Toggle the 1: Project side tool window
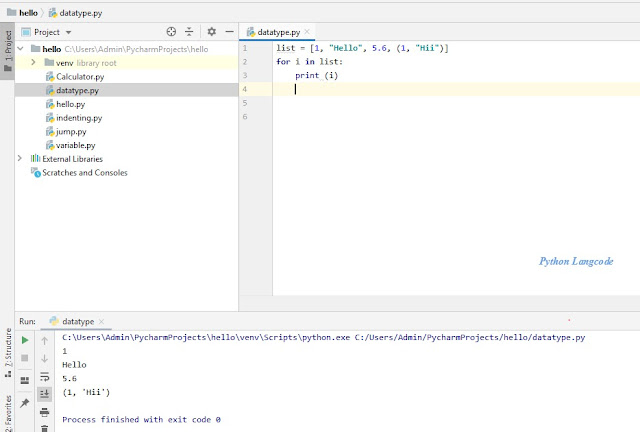640x432 pixels. coord(7,51)
